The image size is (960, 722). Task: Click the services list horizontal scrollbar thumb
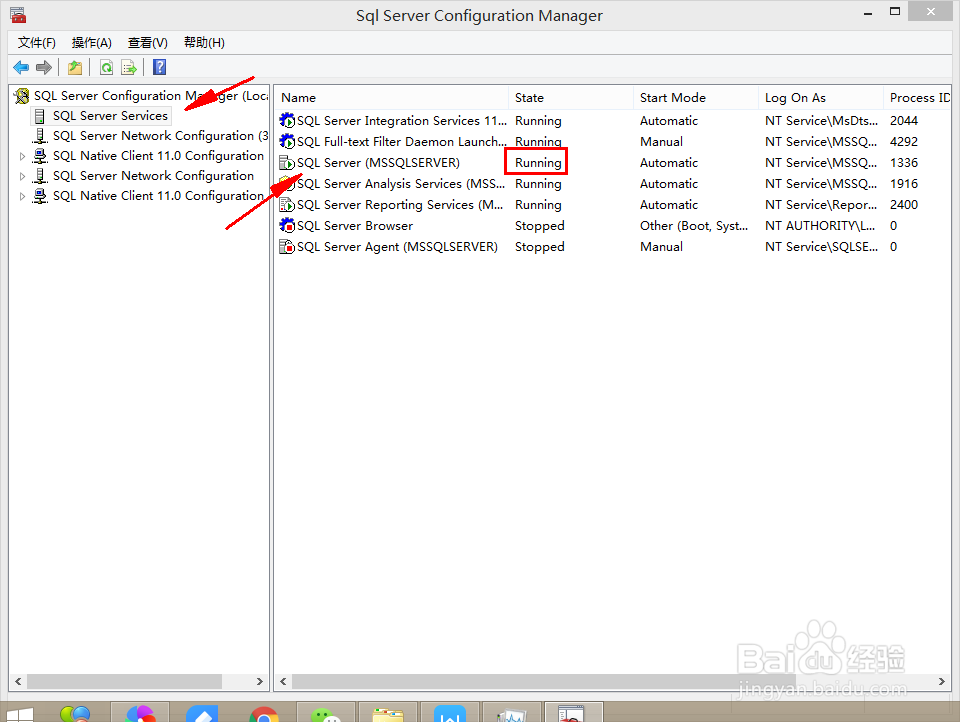[544, 681]
